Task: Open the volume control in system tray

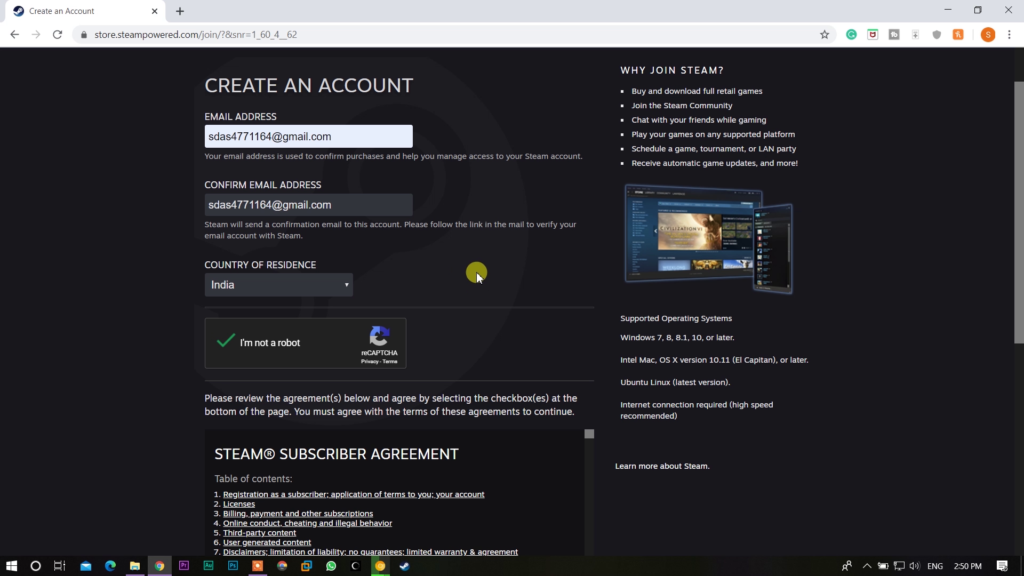Action: click(x=914, y=566)
